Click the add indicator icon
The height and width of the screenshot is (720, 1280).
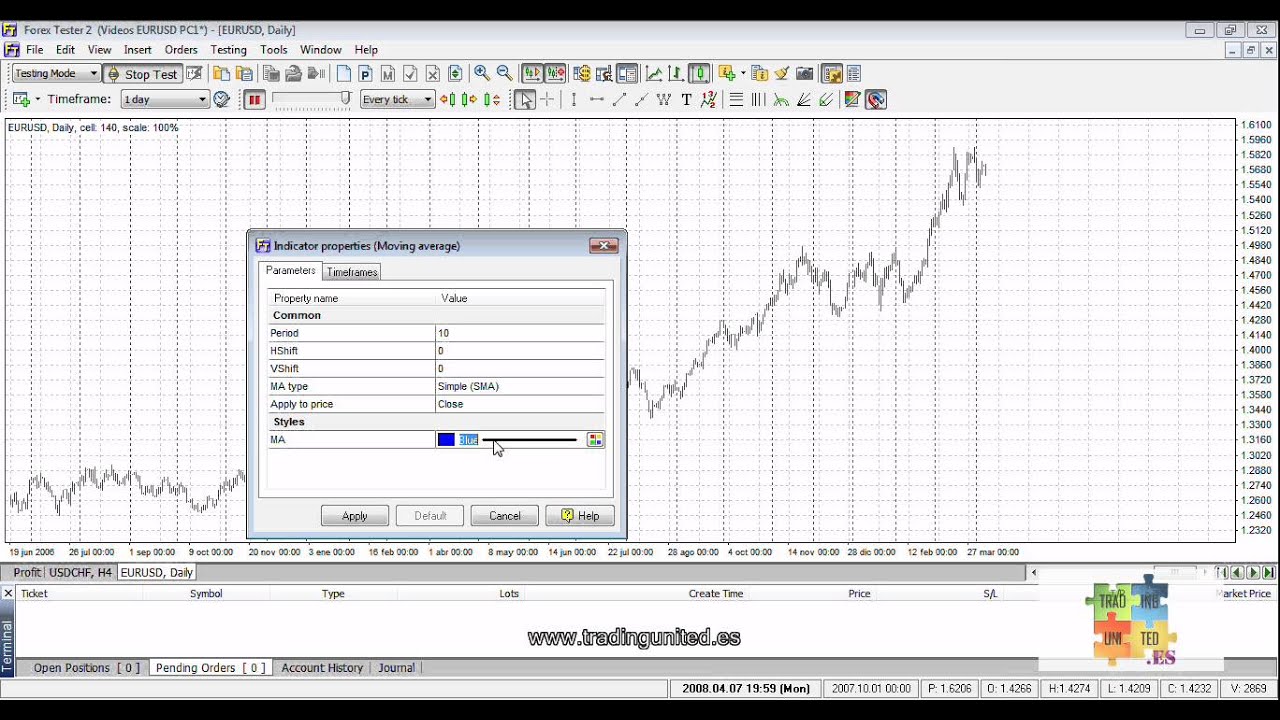click(x=727, y=73)
